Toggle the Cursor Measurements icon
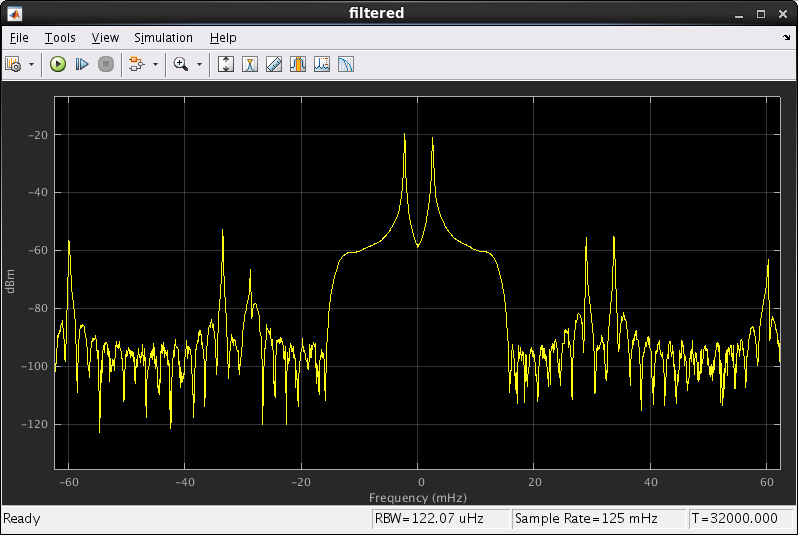The height and width of the screenshot is (535, 798). click(250, 64)
